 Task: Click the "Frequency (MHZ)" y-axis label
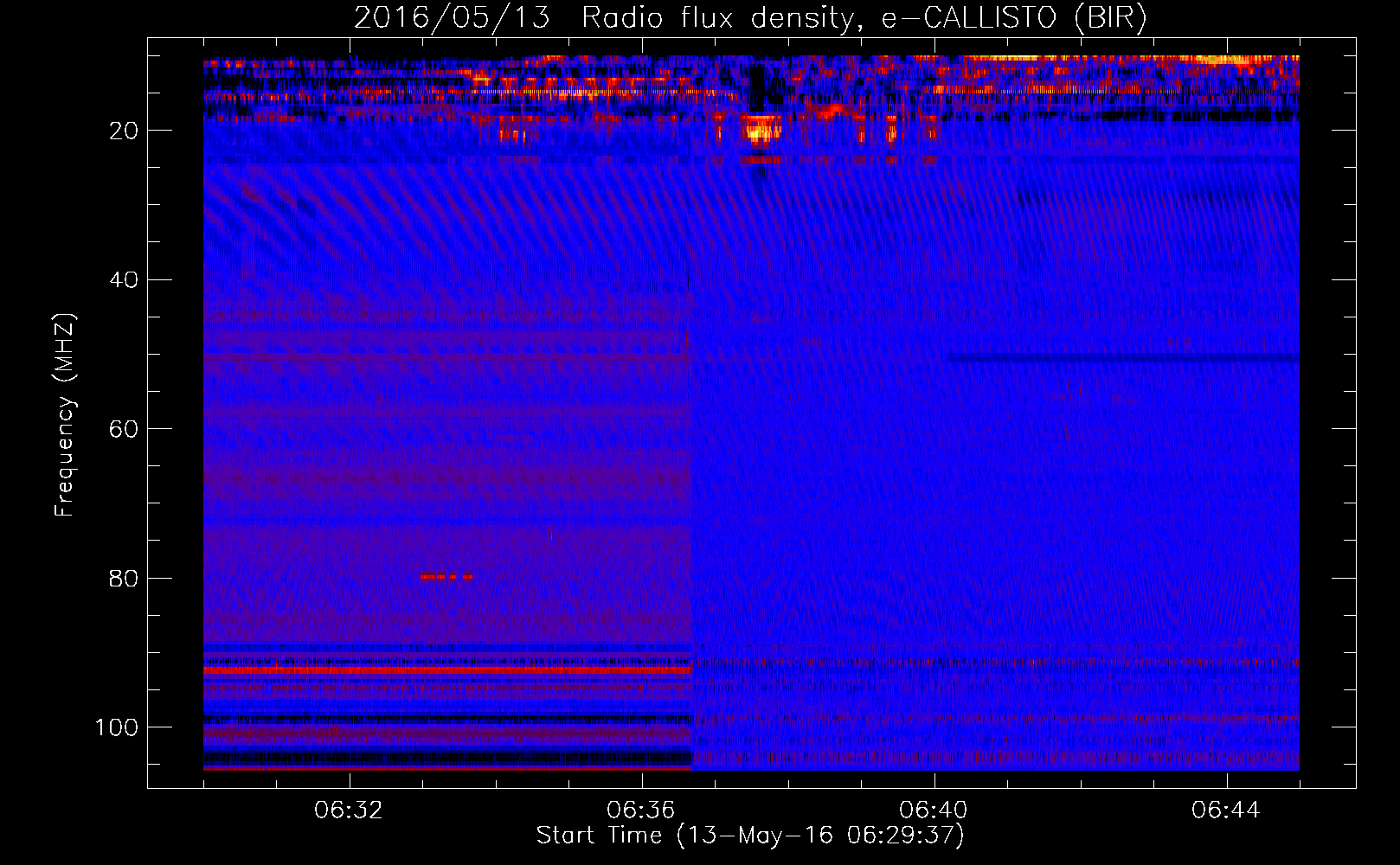point(65,414)
